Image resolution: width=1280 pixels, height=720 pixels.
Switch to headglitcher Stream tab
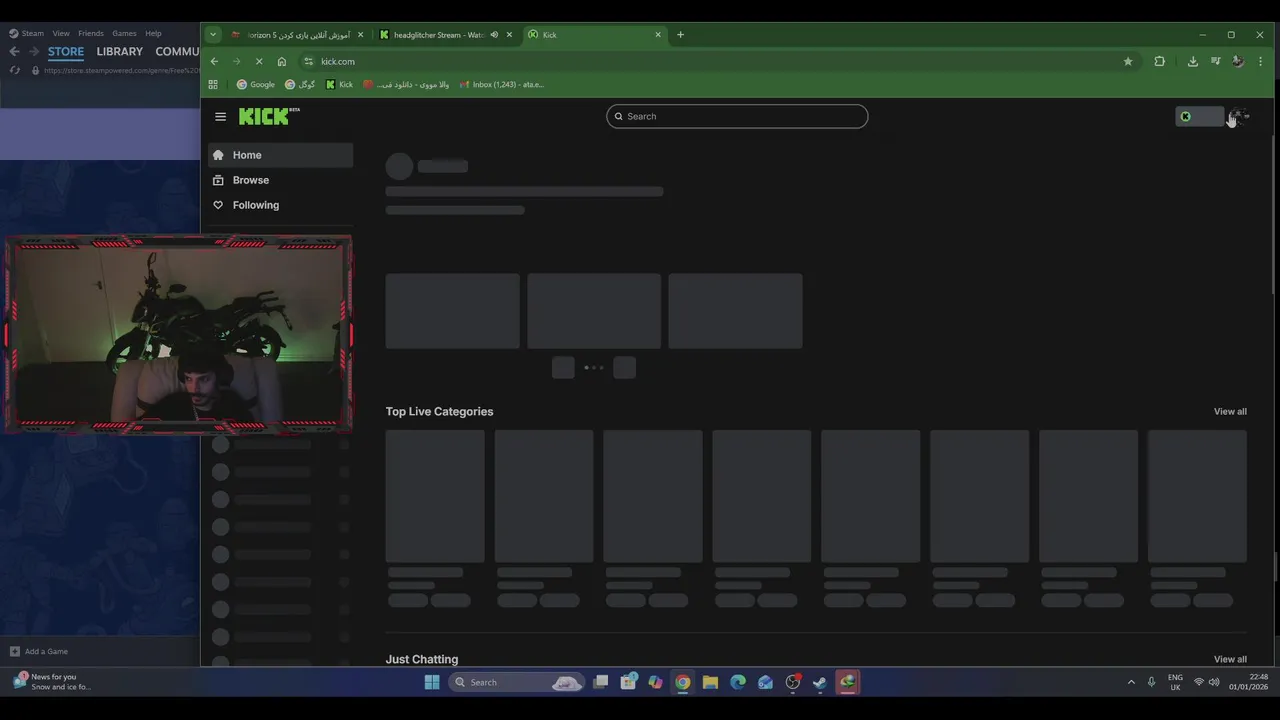coord(438,35)
